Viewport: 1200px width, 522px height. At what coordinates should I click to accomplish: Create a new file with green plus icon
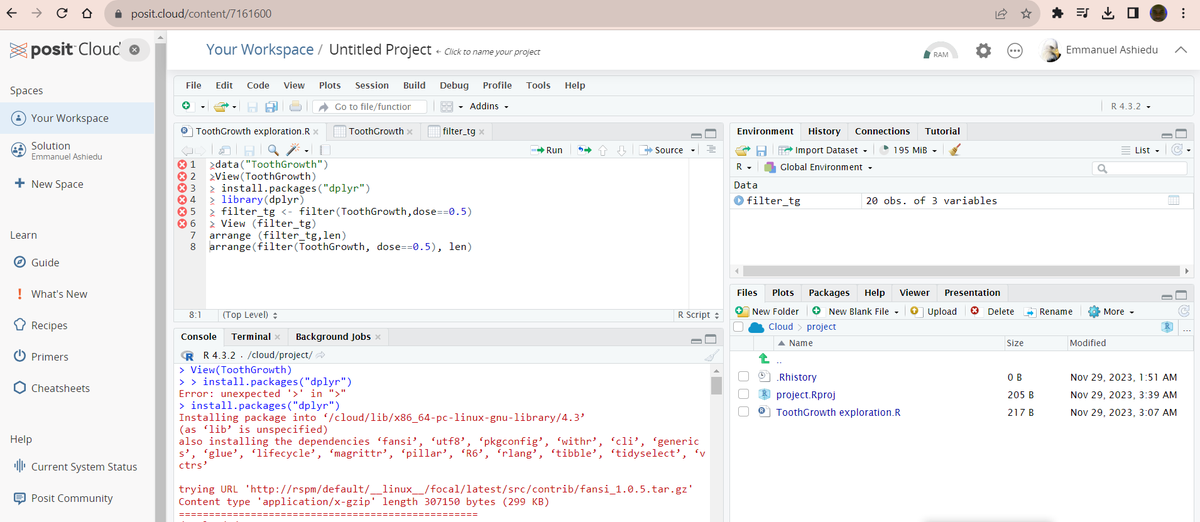click(x=186, y=106)
